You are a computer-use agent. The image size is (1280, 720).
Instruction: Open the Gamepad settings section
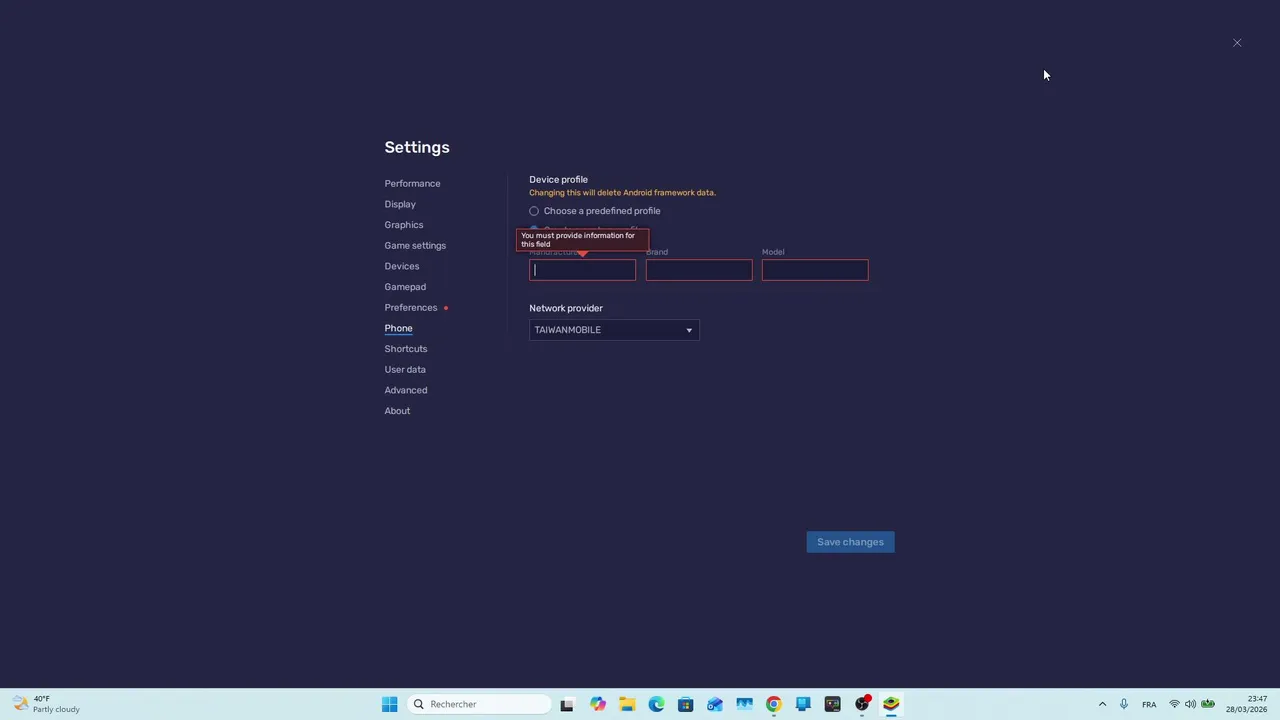coord(405,287)
